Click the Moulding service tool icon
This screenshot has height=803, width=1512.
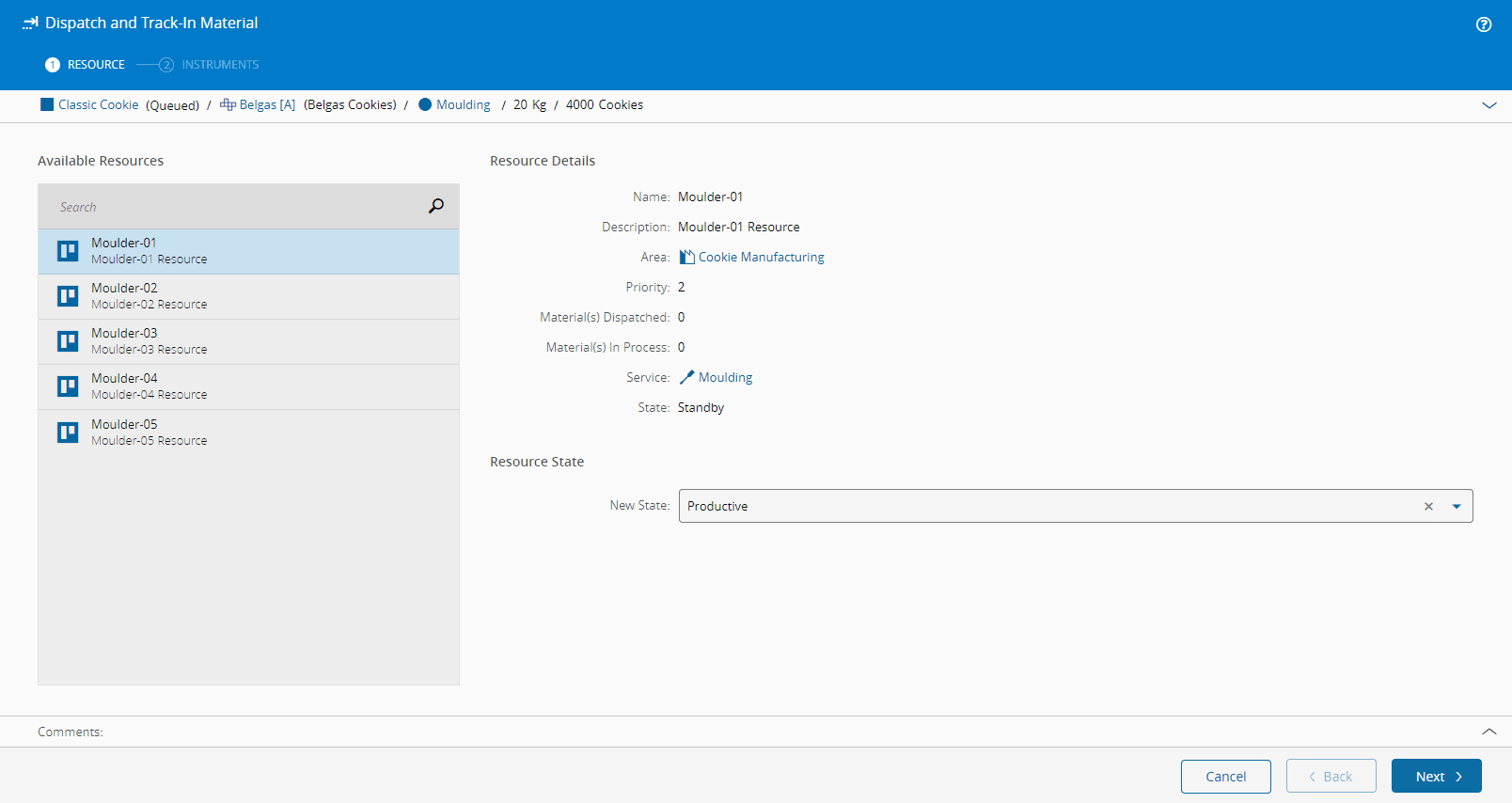click(687, 377)
